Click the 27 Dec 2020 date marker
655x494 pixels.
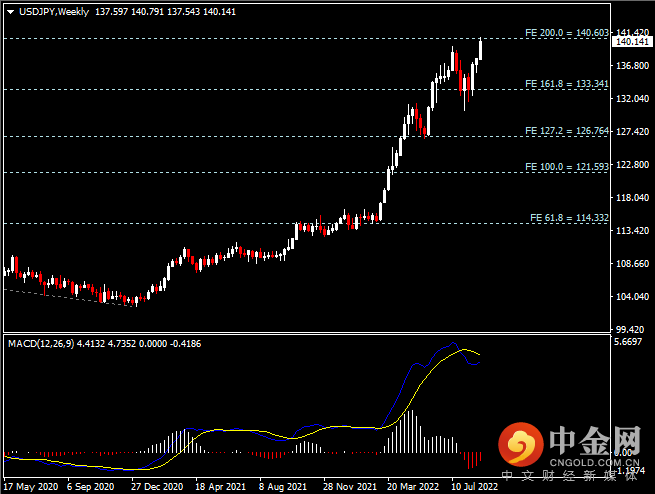click(157, 486)
